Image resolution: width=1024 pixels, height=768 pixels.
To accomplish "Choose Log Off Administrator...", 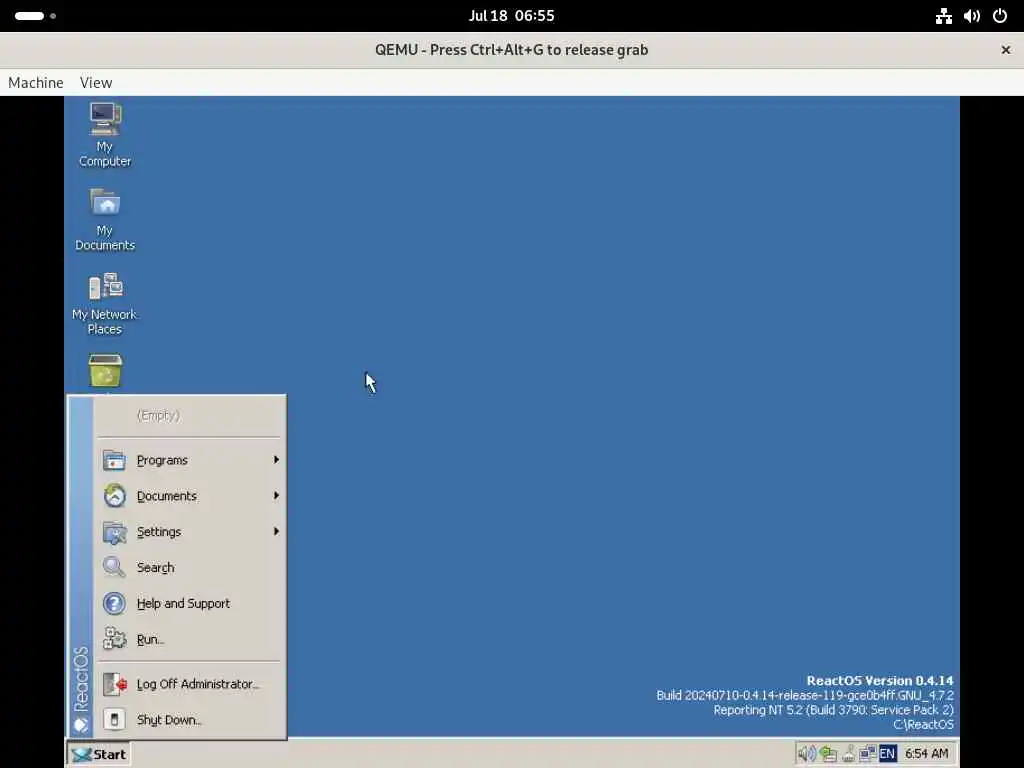I will [x=189, y=684].
